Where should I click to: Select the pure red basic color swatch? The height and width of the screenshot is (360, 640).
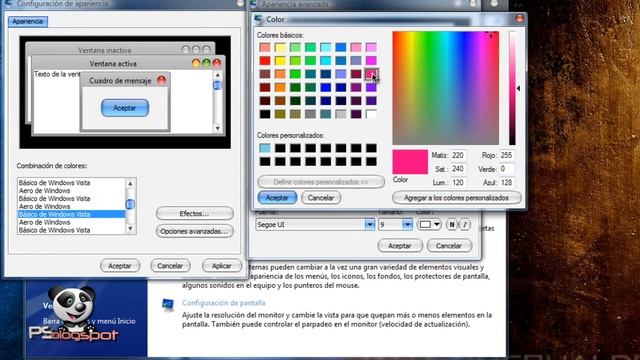tap(265, 61)
